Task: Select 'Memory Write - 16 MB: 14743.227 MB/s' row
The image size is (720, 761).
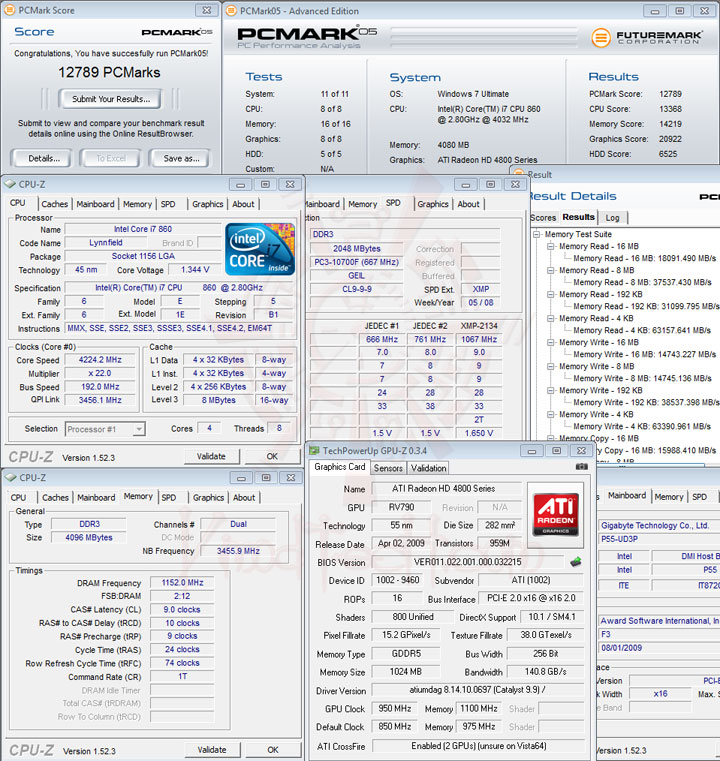Action: [x=644, y=355]
